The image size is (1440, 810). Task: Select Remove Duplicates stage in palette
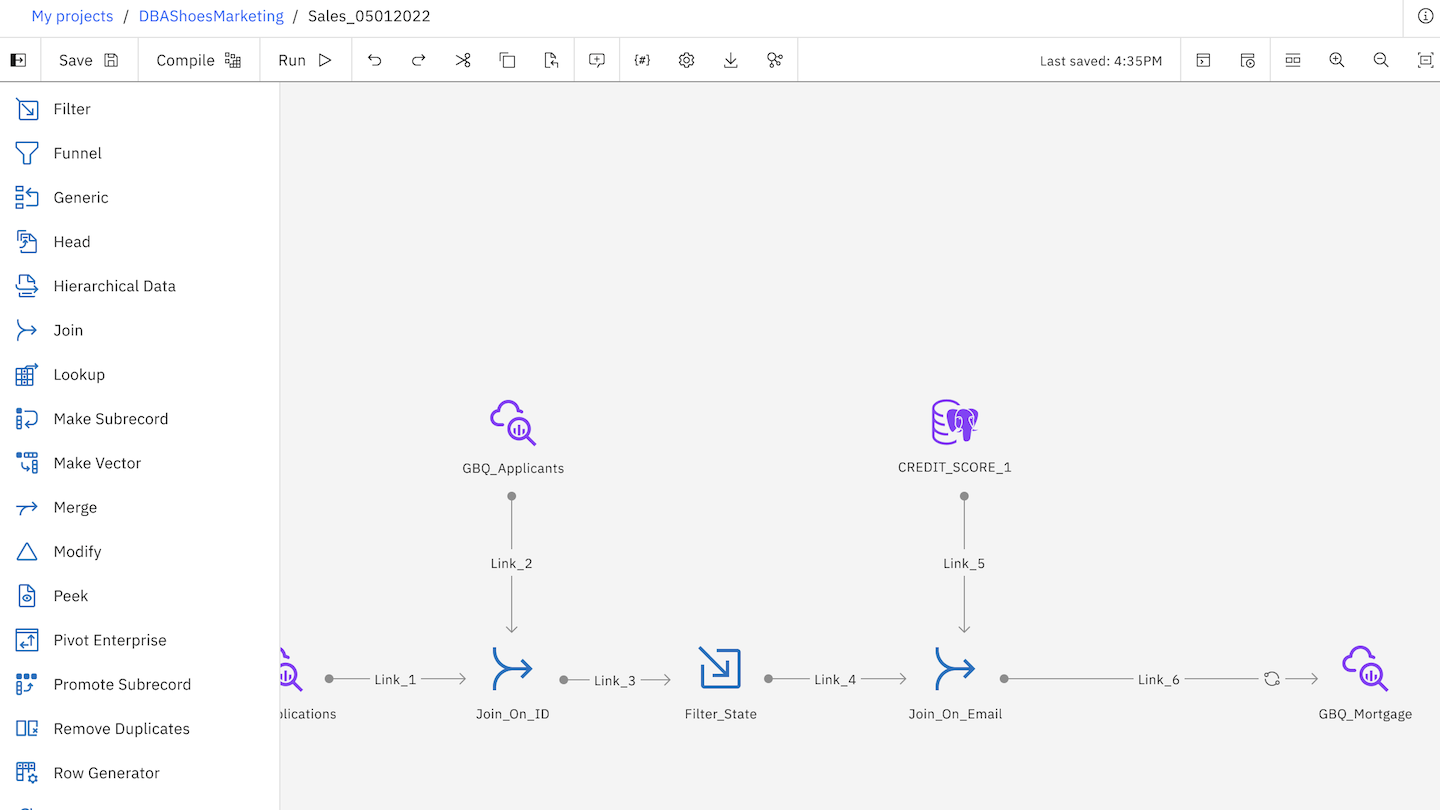click(x=121, y=729)
